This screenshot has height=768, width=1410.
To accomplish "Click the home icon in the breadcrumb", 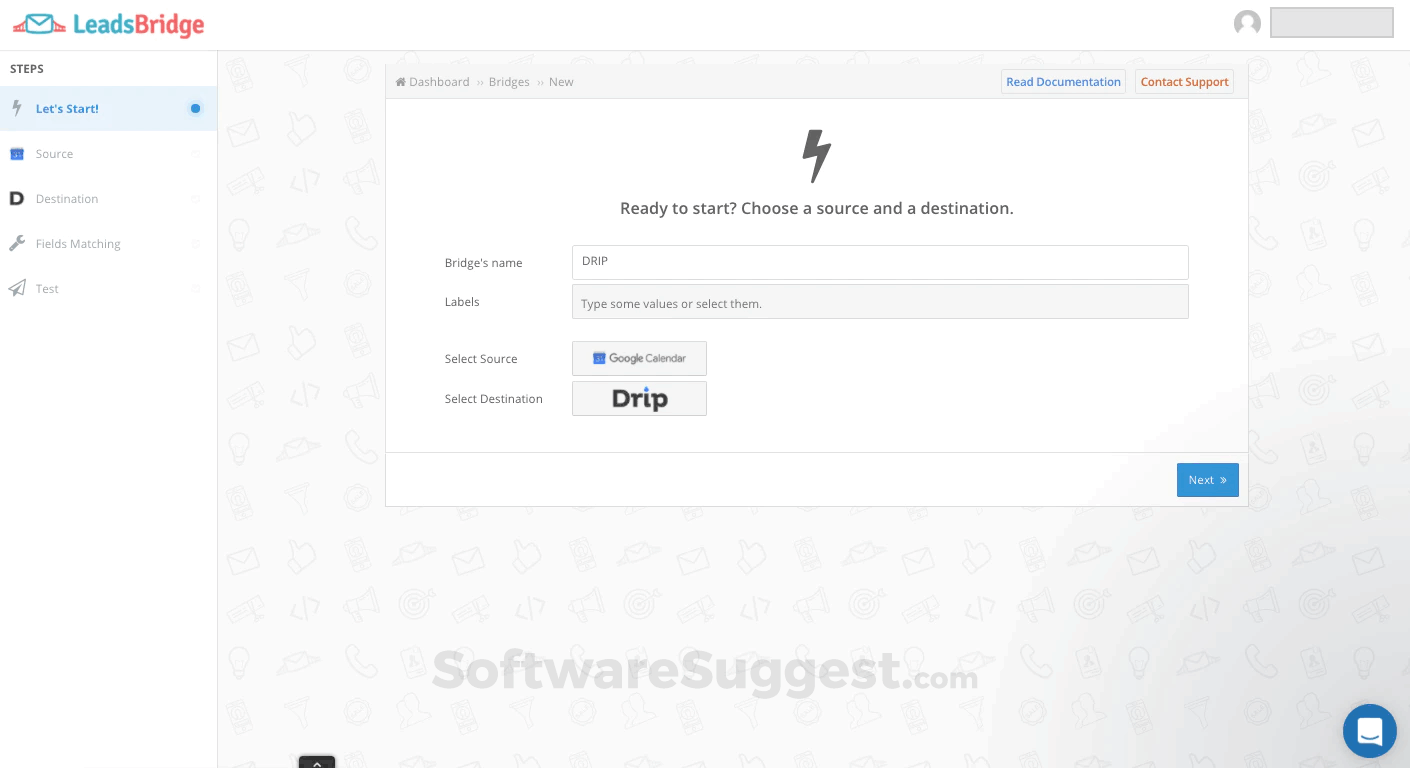I will point(400,81).
